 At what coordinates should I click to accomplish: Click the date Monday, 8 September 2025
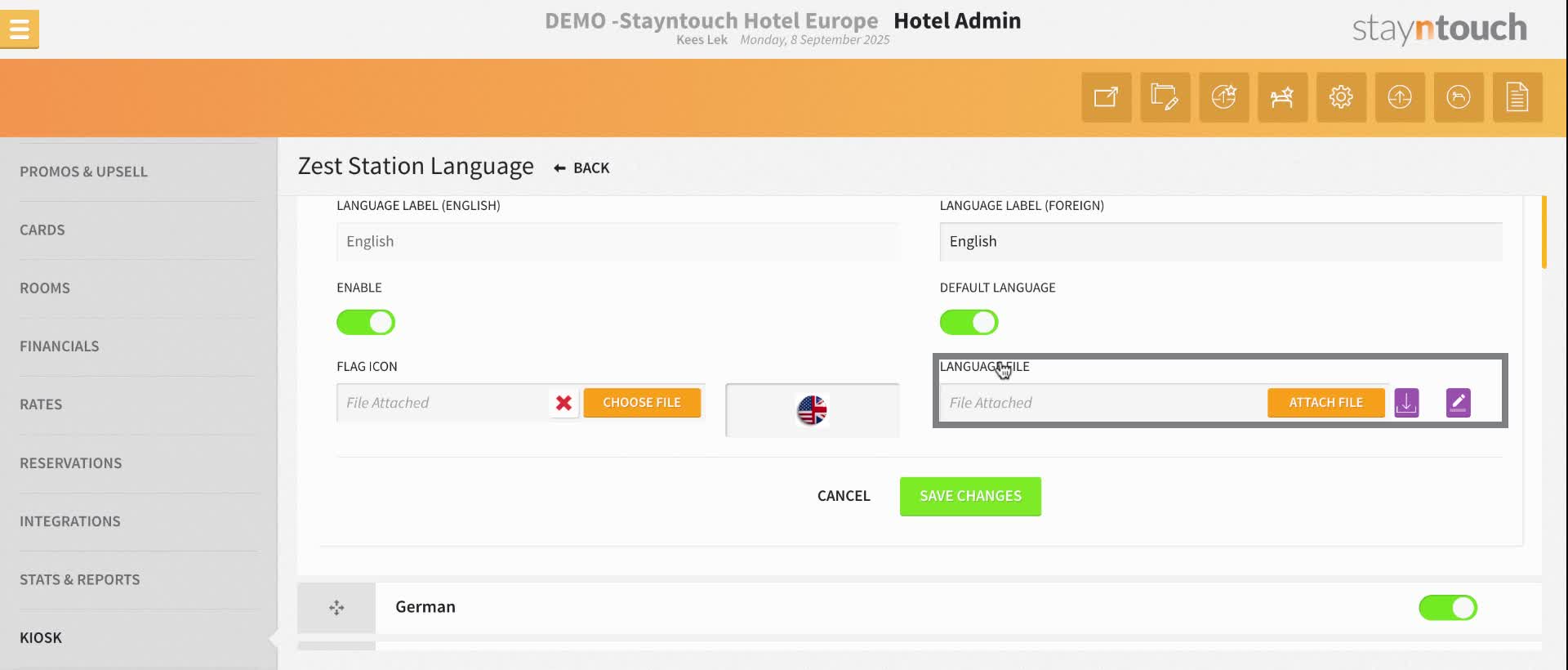(815, 40)
